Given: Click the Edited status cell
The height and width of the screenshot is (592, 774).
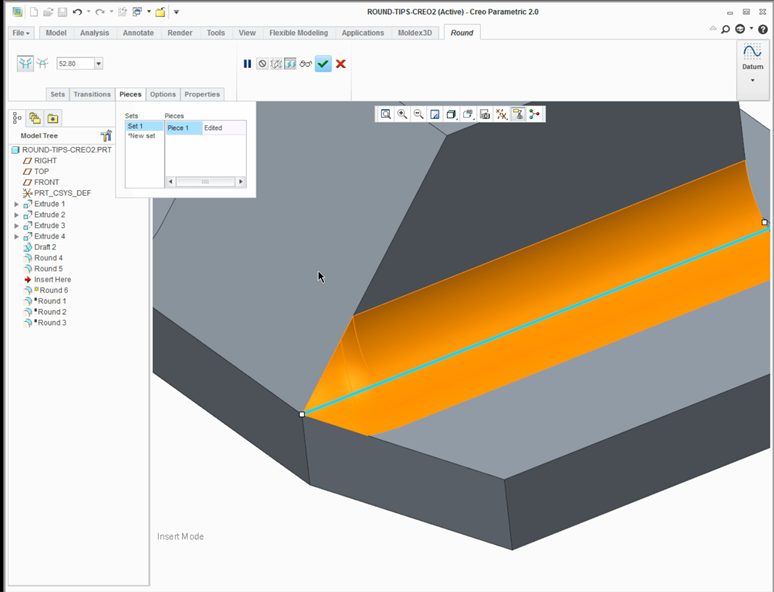Looking at the screenshot, I should pyautogui.click(x=224, y=128).
